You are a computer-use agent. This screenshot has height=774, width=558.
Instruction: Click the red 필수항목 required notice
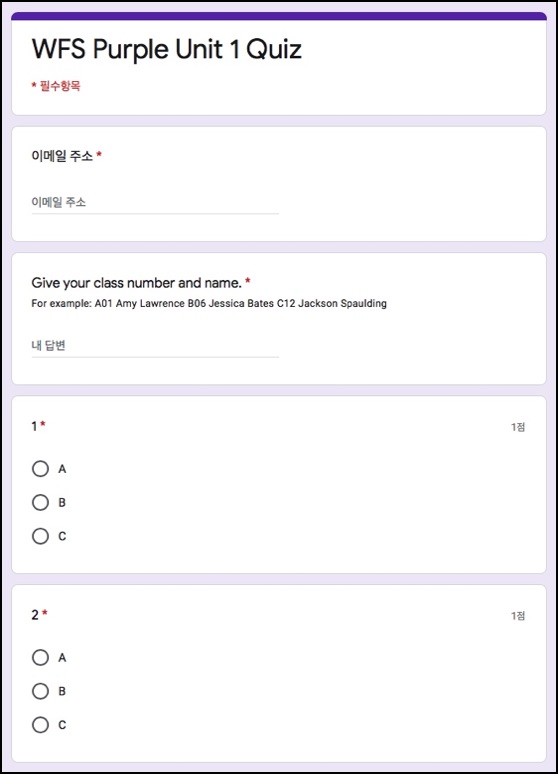click(56, 86)
